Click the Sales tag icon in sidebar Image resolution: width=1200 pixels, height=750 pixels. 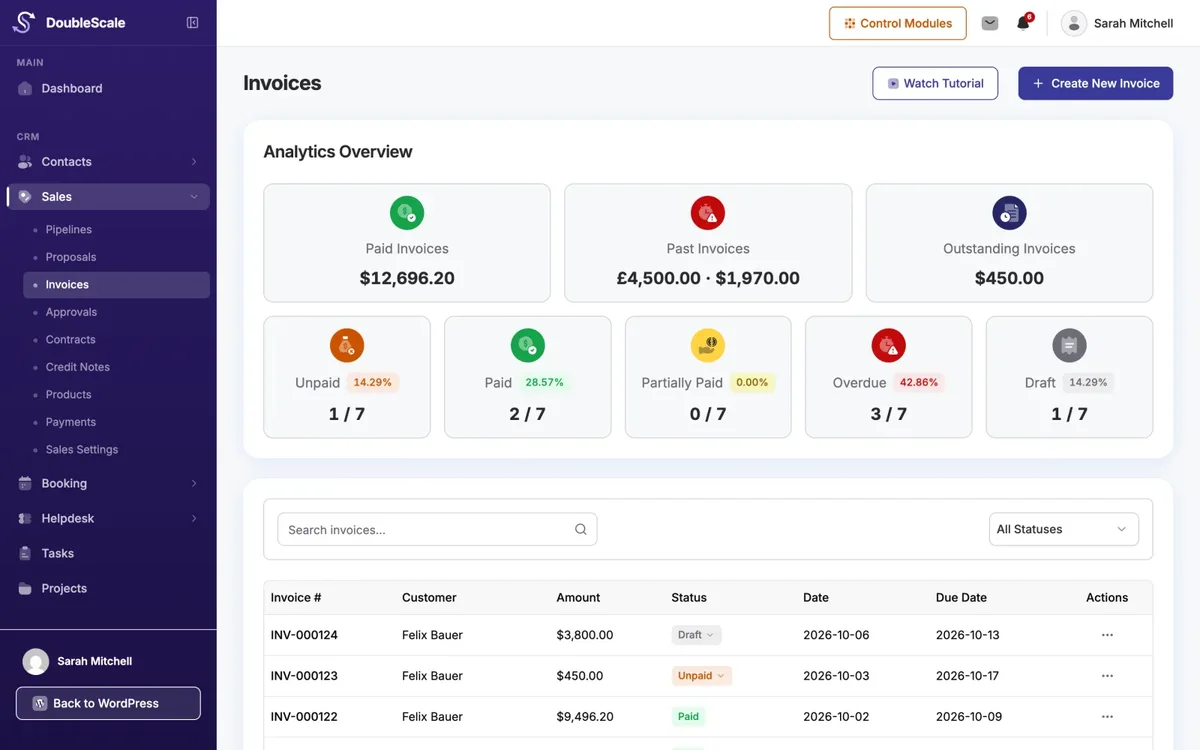25,197
